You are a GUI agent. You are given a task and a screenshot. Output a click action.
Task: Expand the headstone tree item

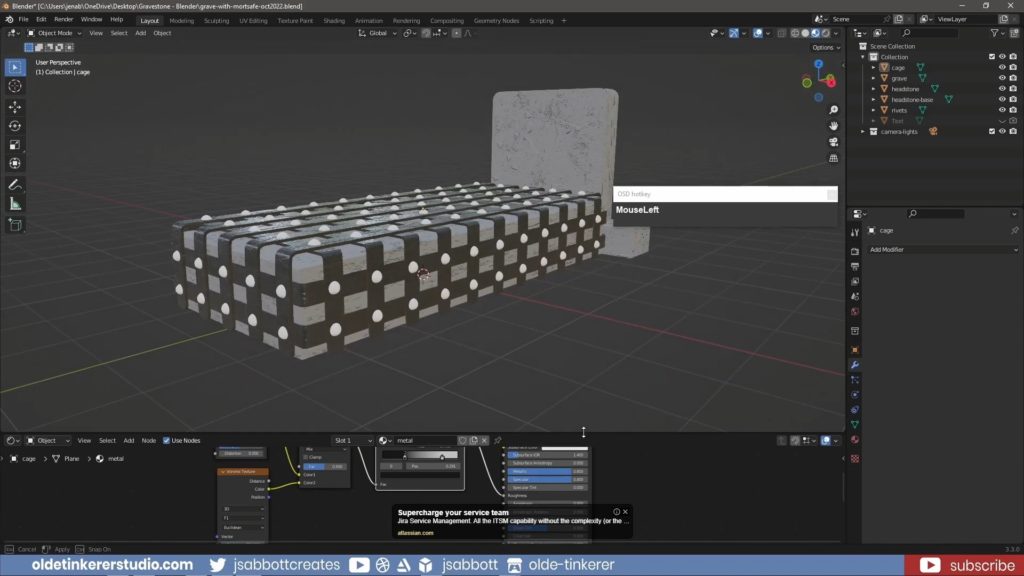[873, 89]
